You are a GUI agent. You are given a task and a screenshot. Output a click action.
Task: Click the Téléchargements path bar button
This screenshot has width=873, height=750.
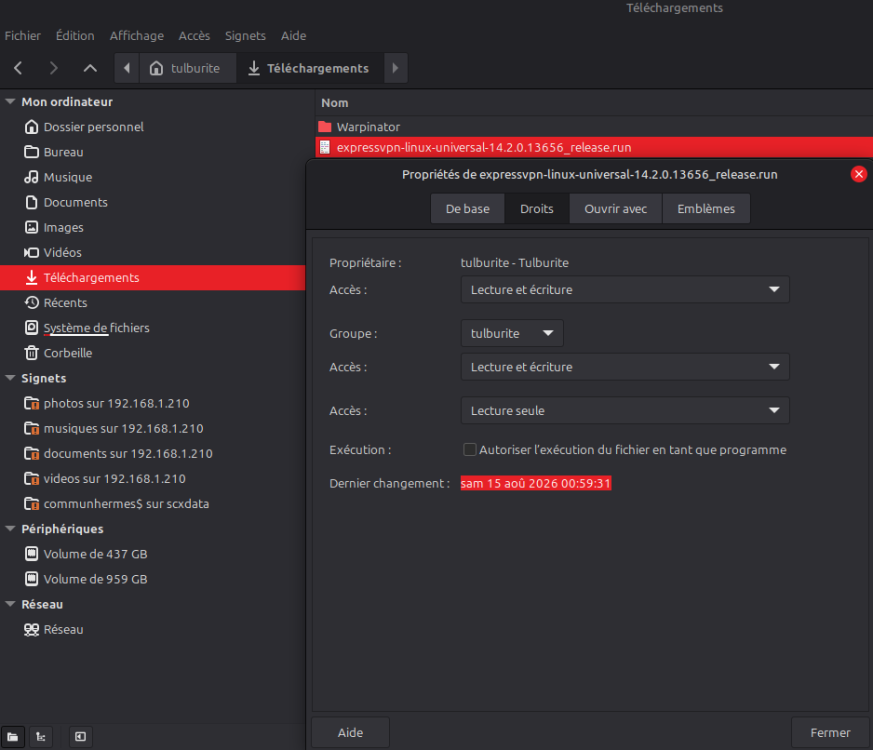[x=310, y=68]
